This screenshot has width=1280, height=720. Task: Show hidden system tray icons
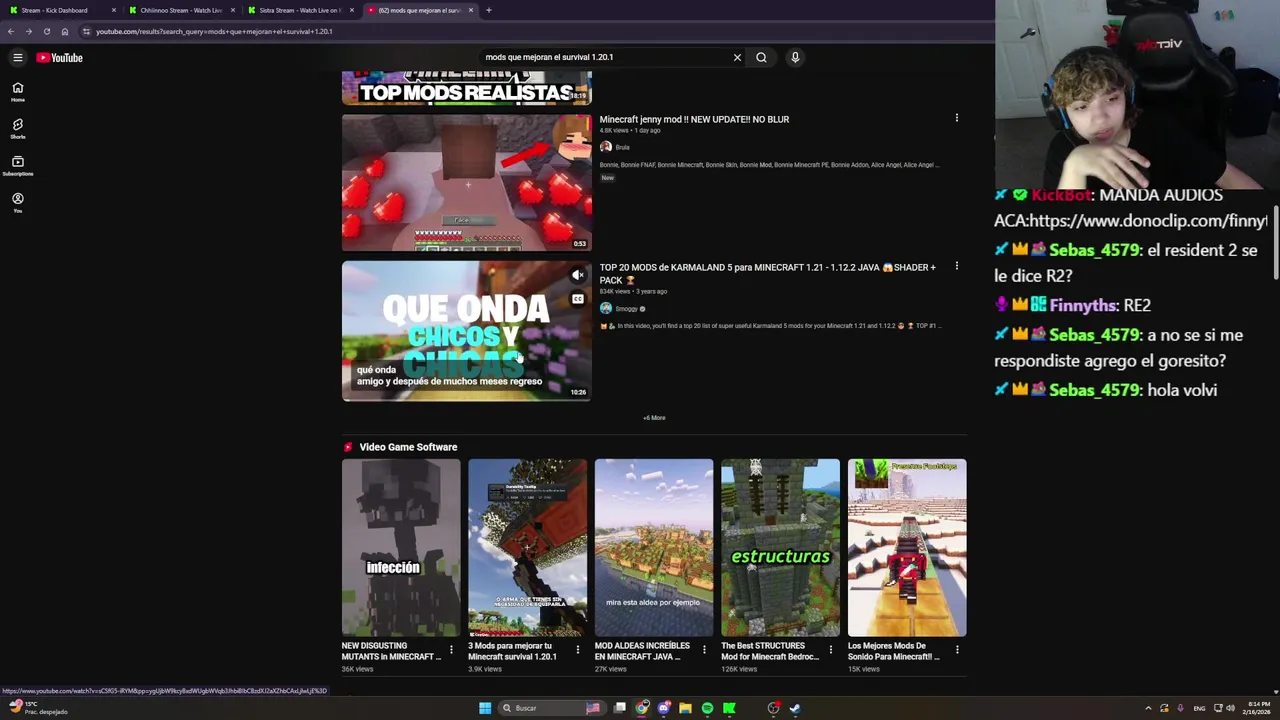pos(1148,708)
